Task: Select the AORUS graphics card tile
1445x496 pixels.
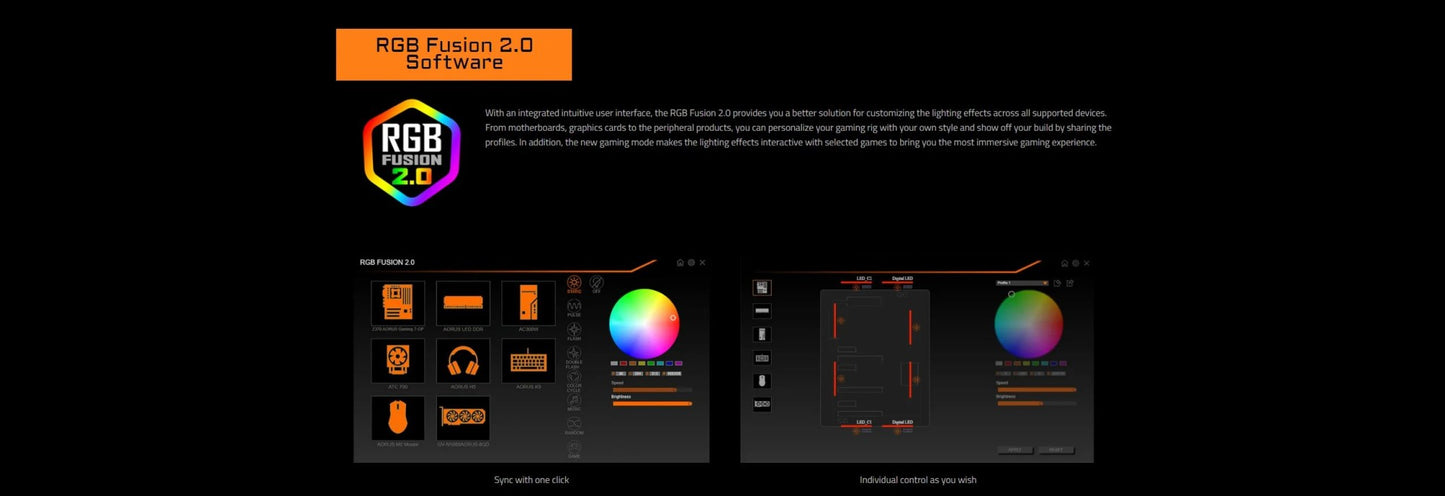Action: [x=463, y=418]
